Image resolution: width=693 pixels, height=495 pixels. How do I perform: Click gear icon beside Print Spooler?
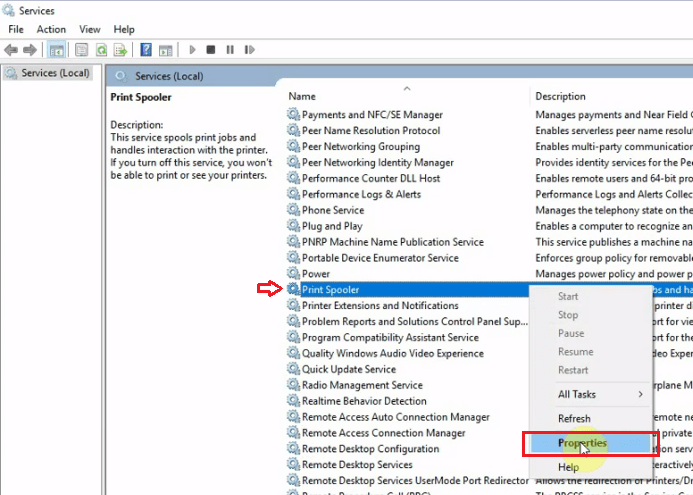pos(293,289)
